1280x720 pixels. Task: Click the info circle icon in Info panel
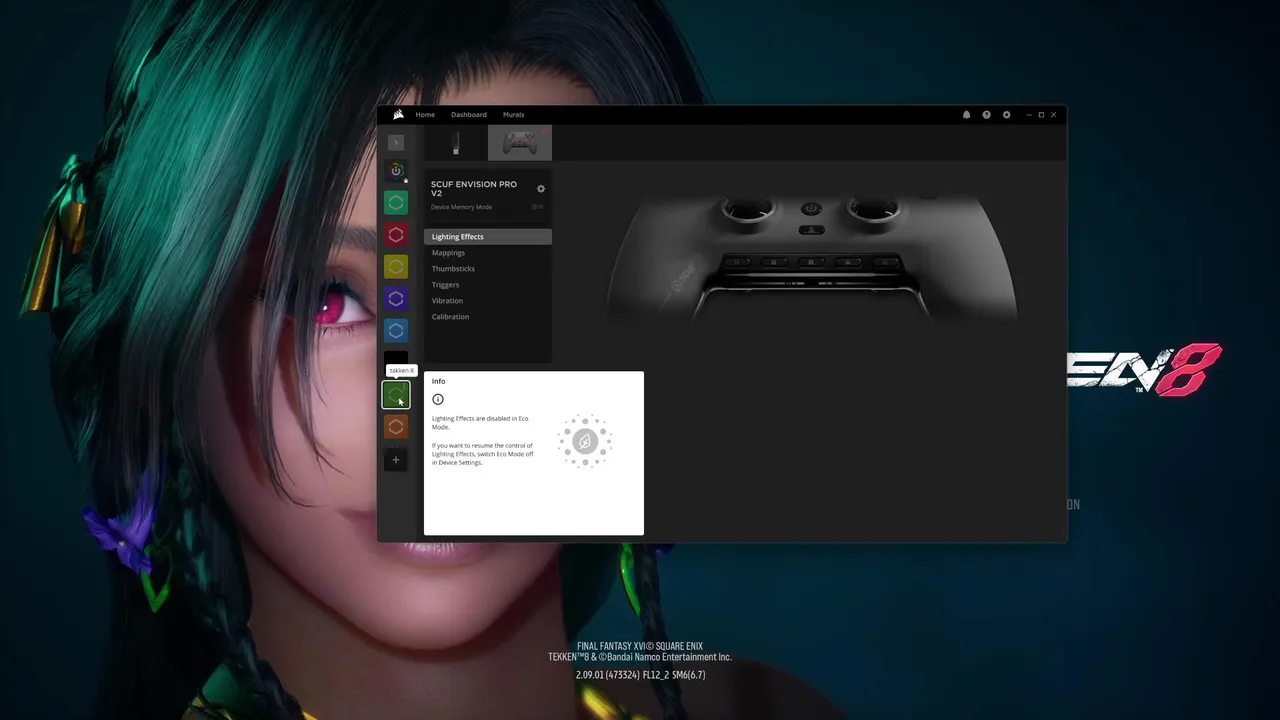click(x=437, y=399)
